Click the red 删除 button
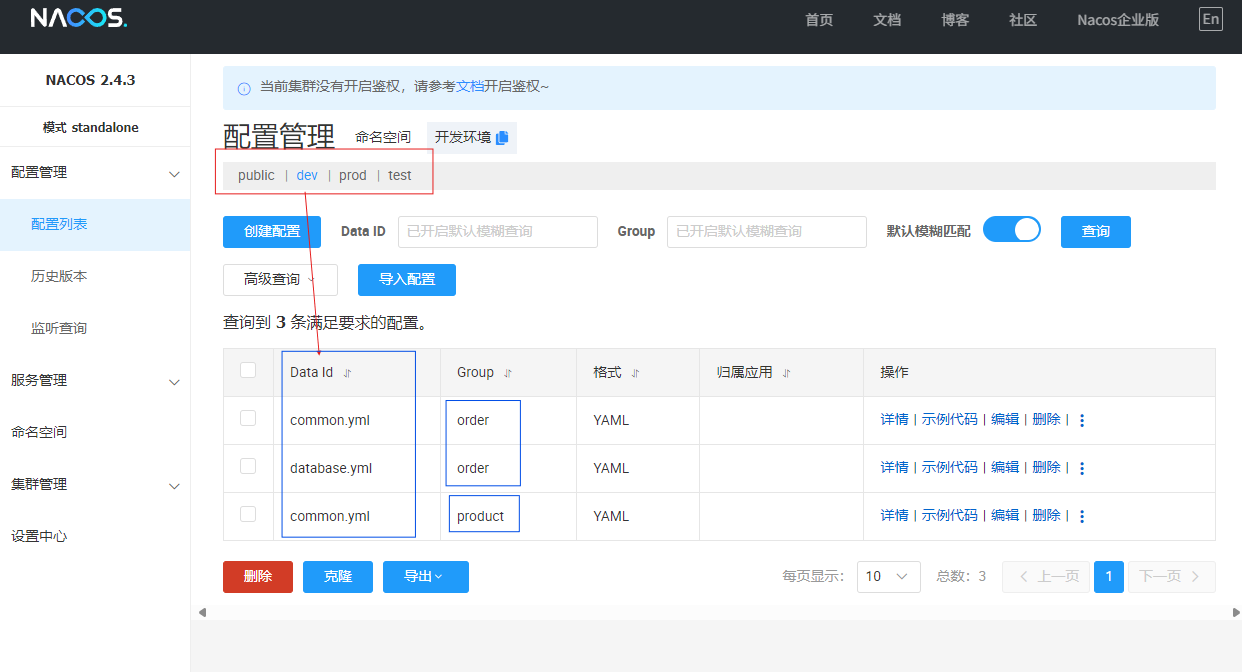1242x672 pixels. [x=258, y=577]
